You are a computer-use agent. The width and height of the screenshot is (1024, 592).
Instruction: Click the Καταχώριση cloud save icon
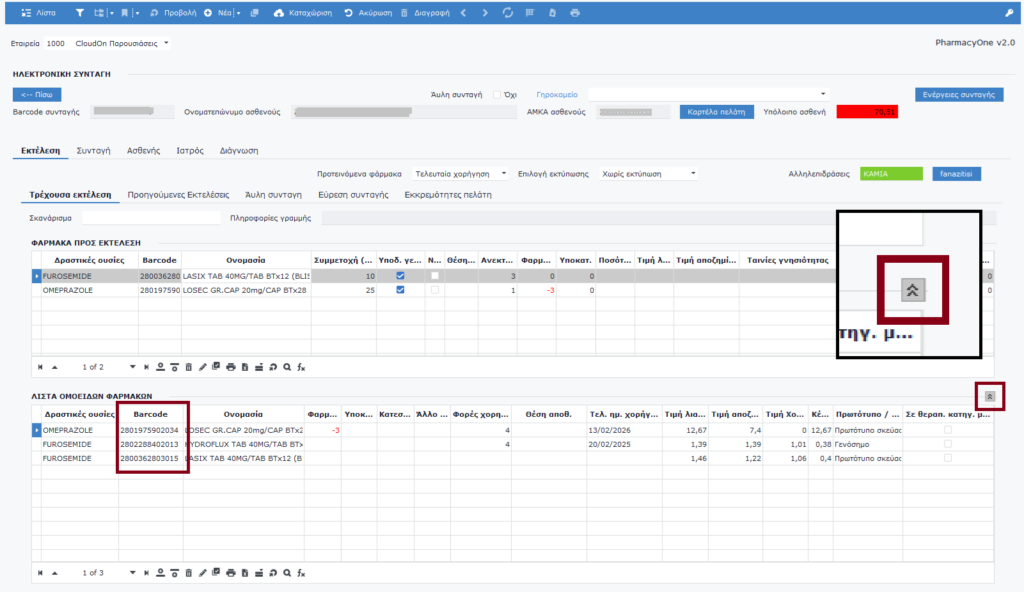pyautogui.click(x=277, y=13)
